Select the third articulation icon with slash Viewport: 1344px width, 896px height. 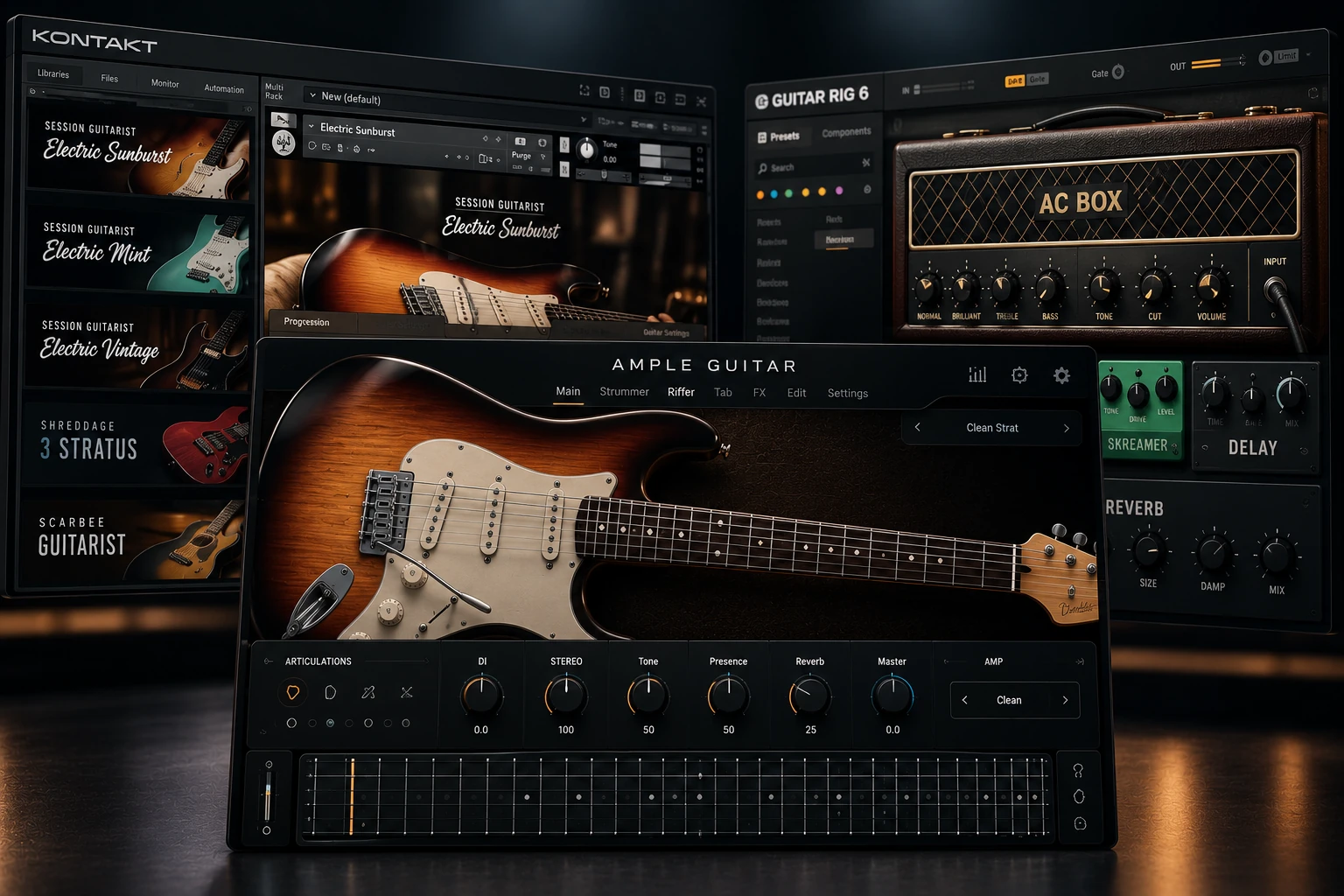(x=368, y=692)
